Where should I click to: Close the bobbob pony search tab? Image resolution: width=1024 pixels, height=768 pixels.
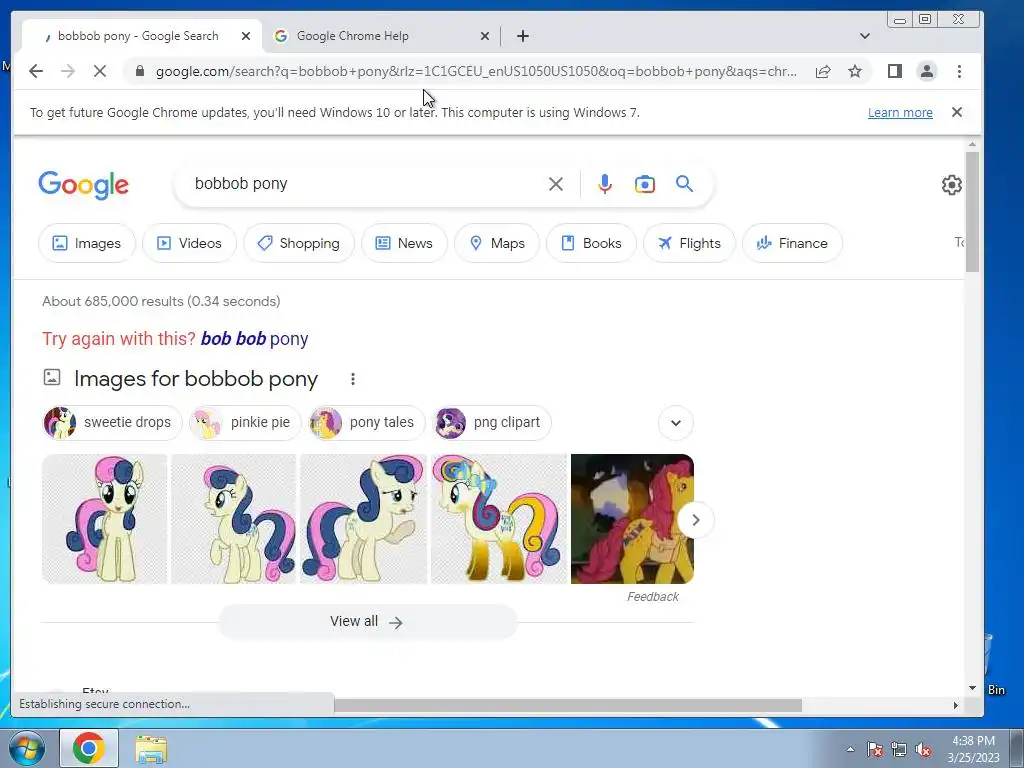pos(246,36)
